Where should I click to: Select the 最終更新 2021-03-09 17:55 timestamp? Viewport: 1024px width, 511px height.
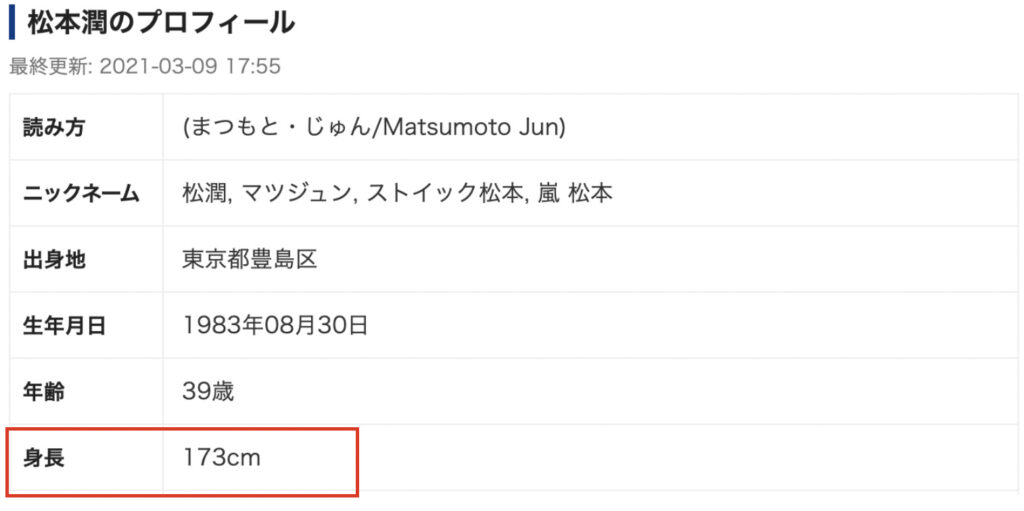coord(145,66)
